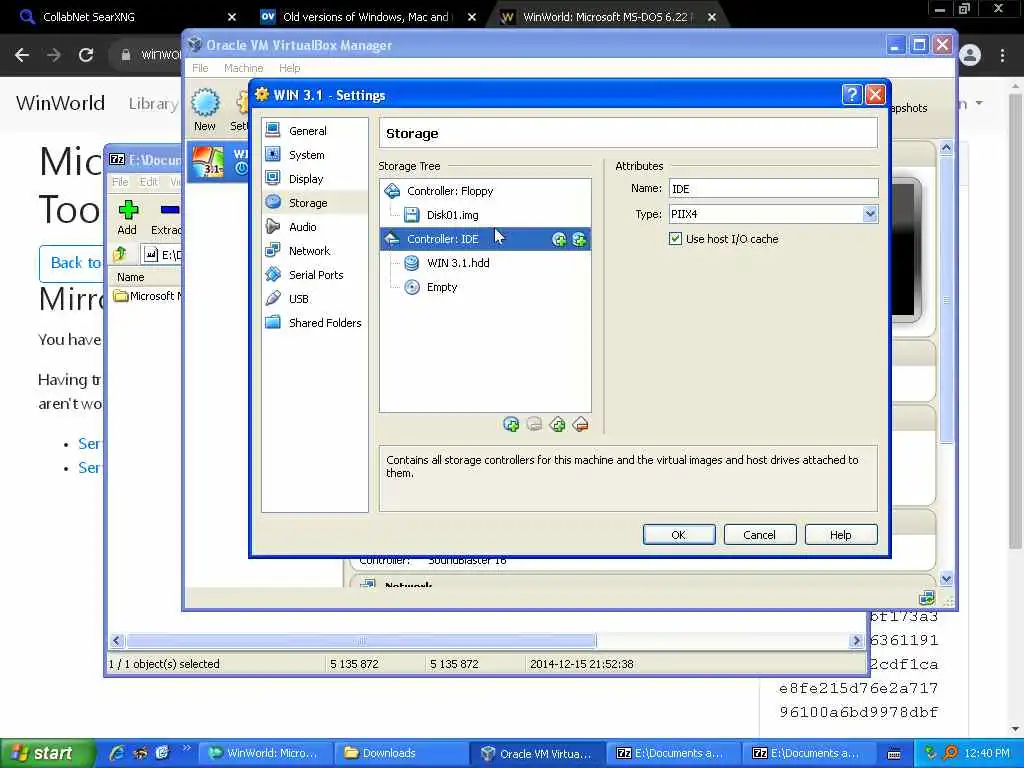Click the question mark help icon in Settings title bar
The width and height of the screenshot is (1024, 768).
click(851, 95)
